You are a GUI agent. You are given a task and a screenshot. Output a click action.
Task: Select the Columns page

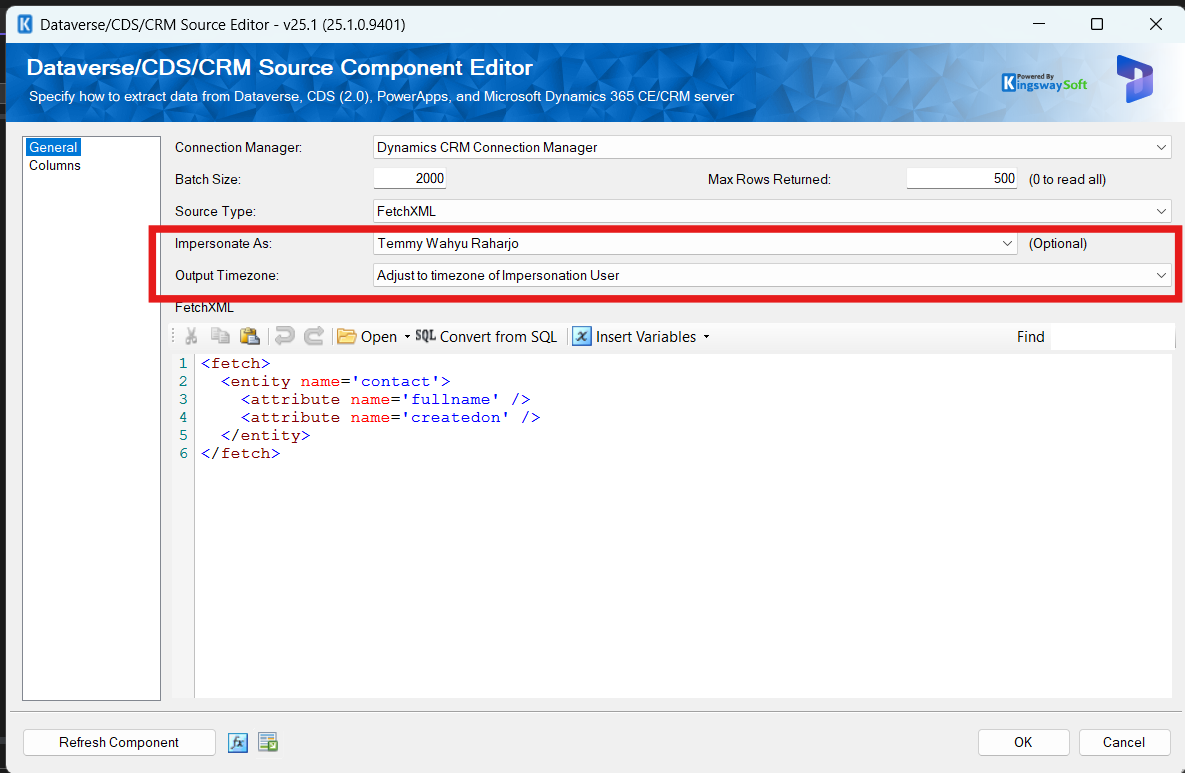[x=54, y=165]
